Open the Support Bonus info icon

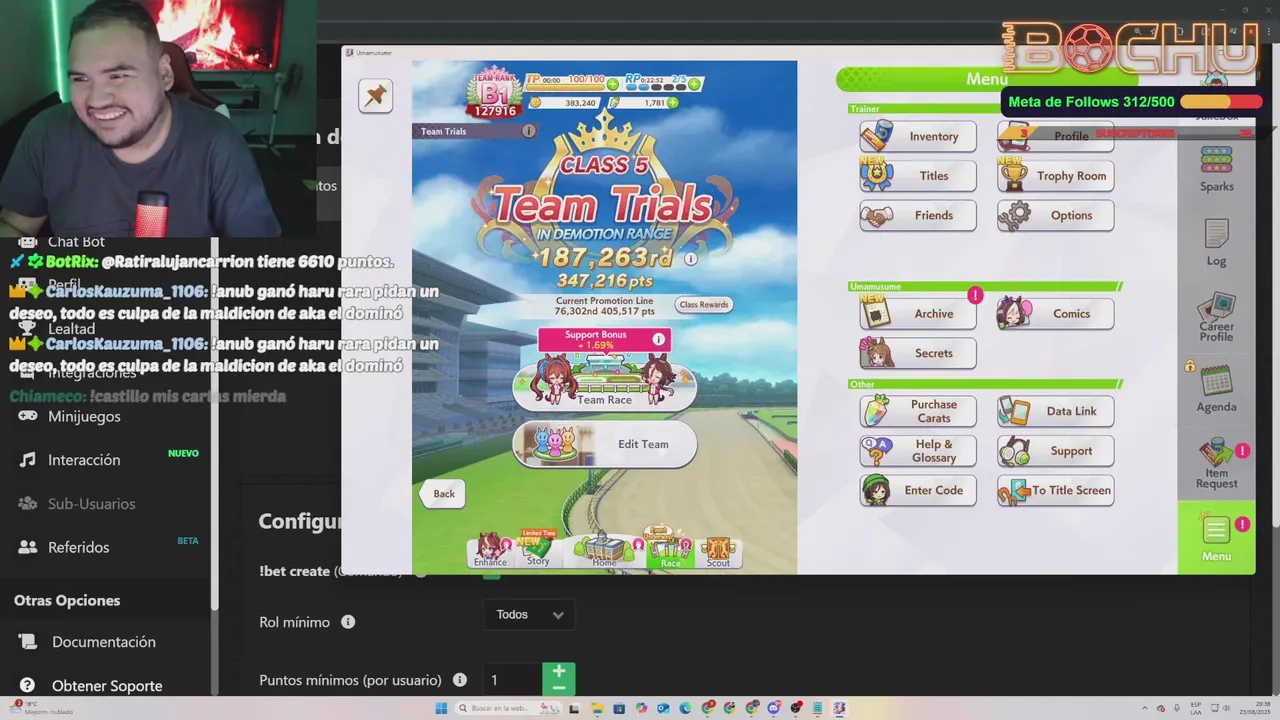658,339
